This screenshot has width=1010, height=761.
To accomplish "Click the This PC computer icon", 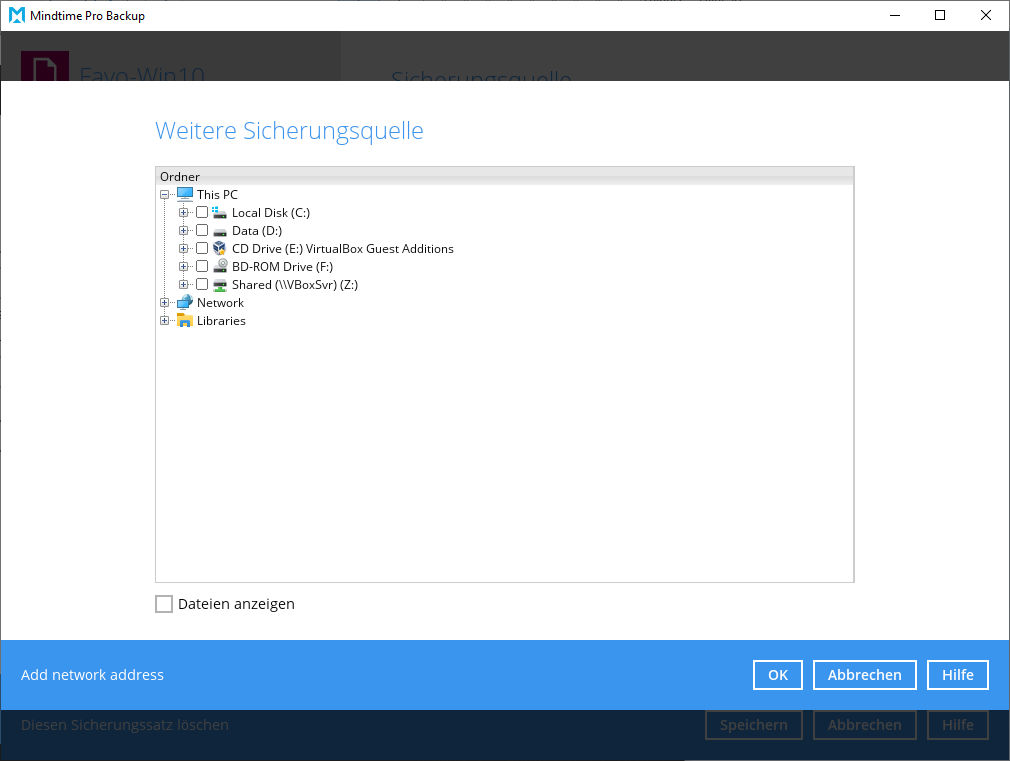I will click(185, 195).
